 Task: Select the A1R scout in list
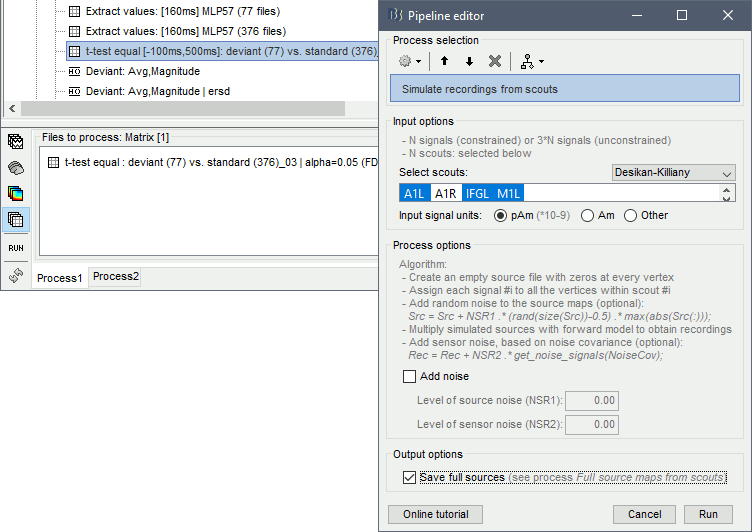click(x=446, y=193)
